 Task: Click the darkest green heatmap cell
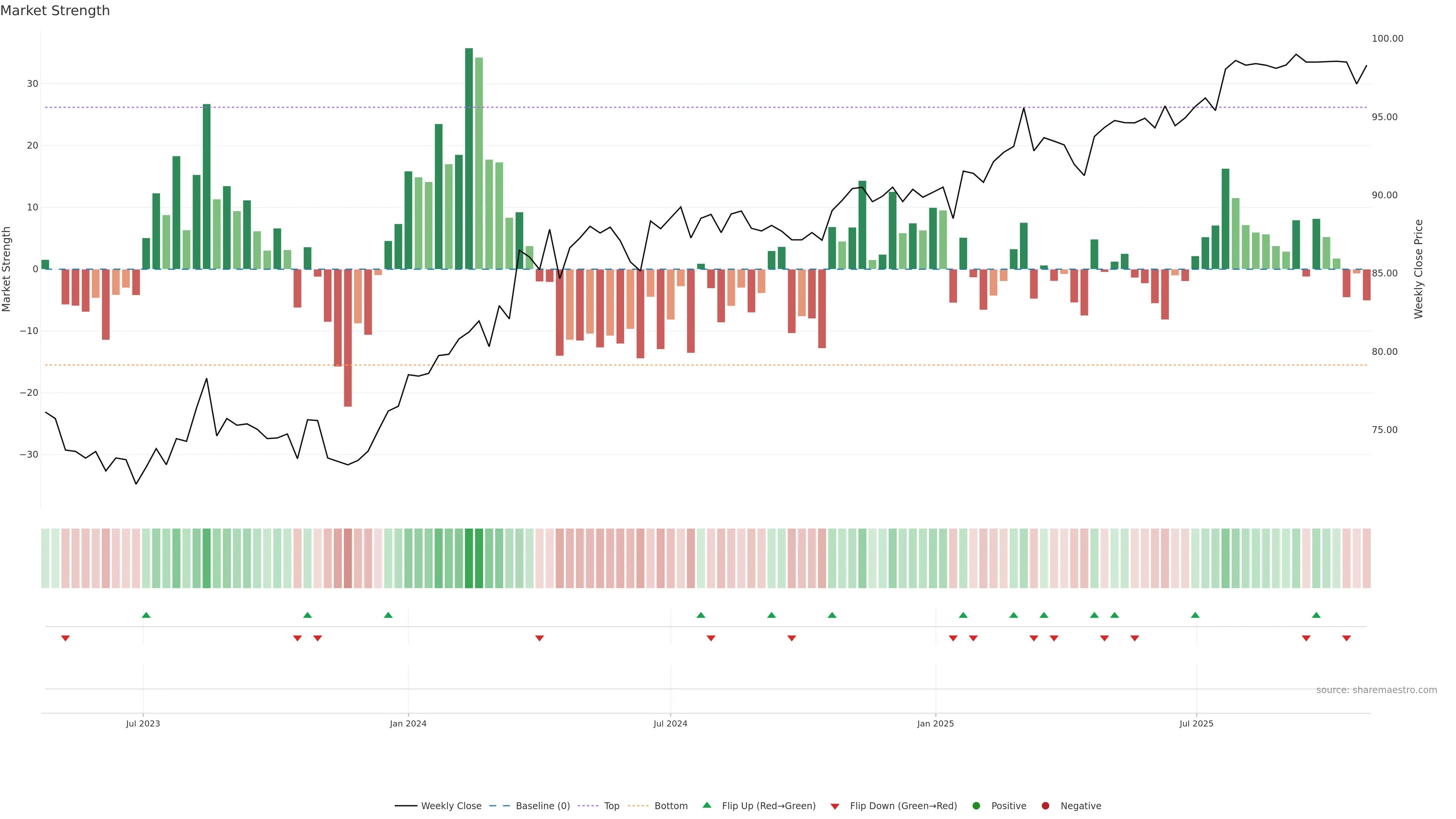469,558
